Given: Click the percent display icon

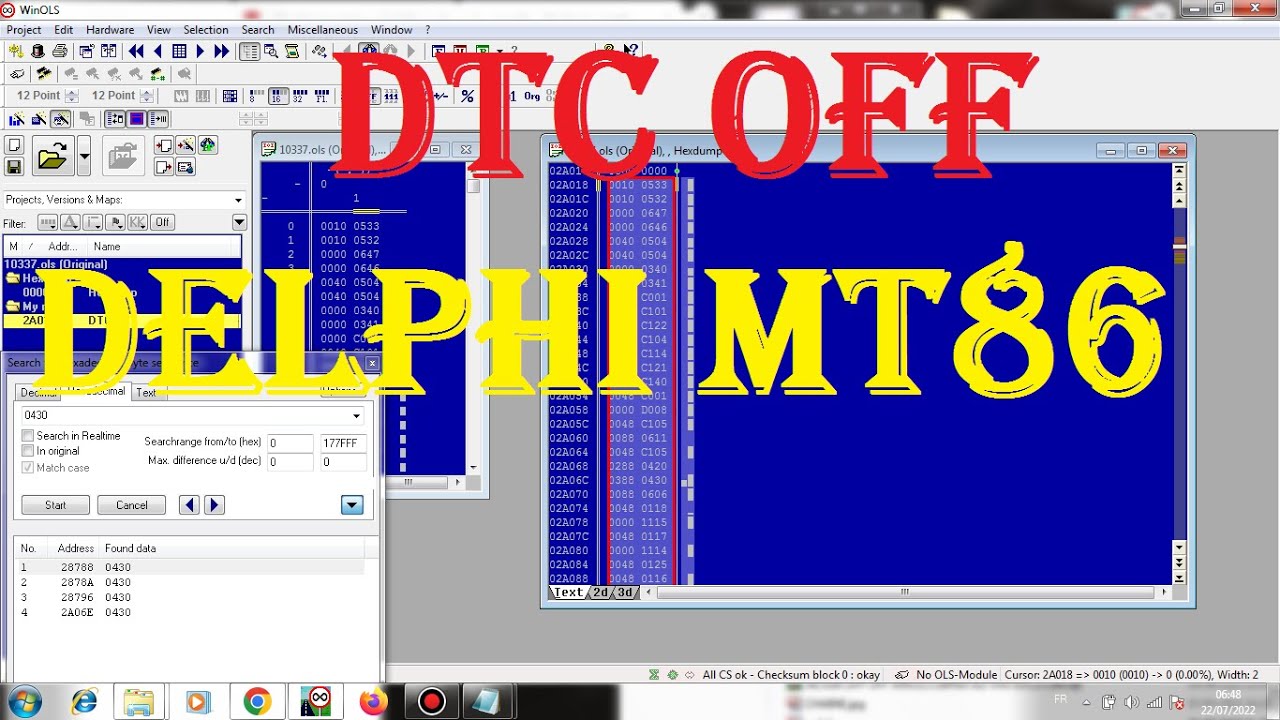Looking at the screenshot, I should pyautogui.click(x=467, y=96).
